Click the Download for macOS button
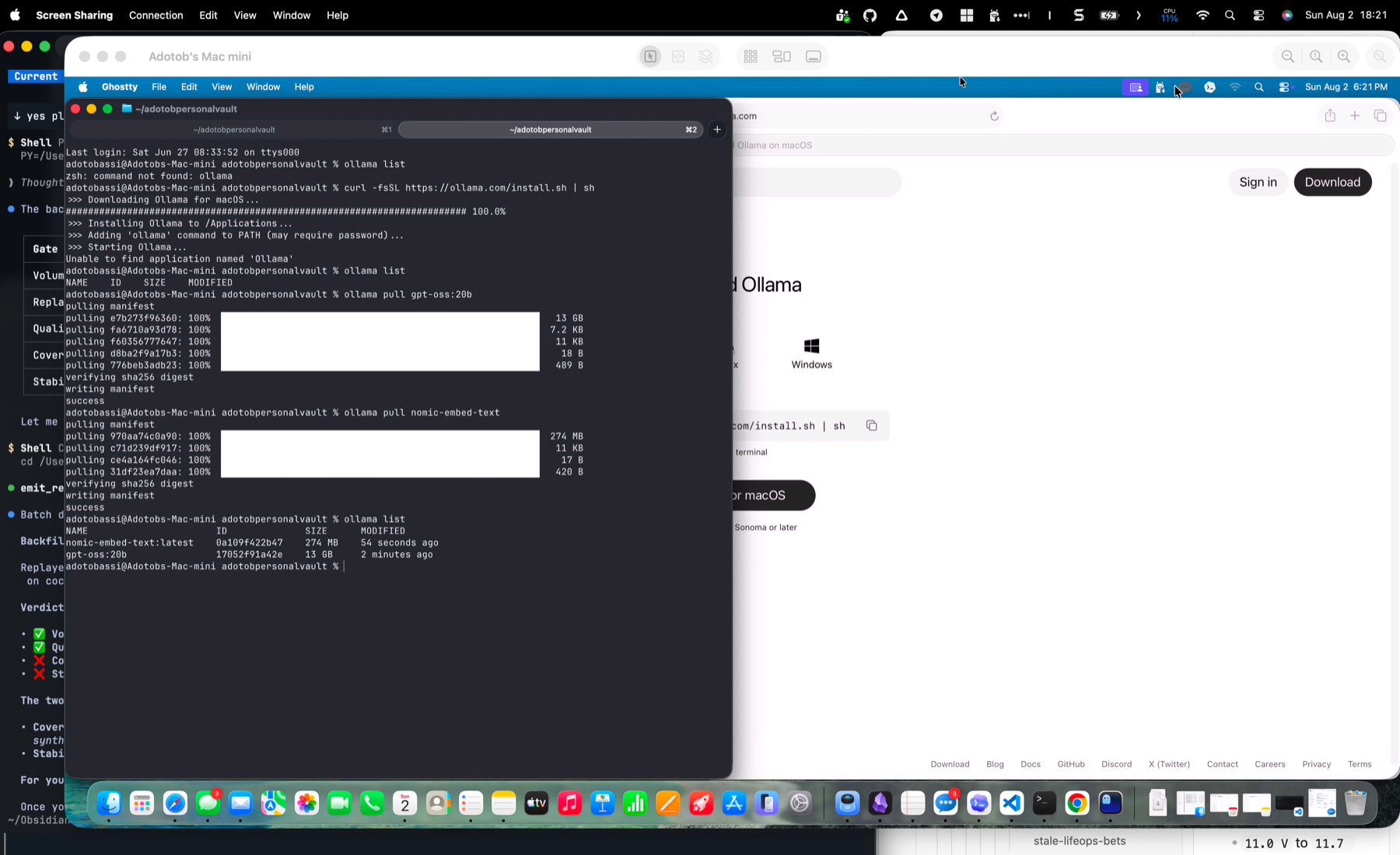This screenshot has height=855, width=1400. coord(773,496)
